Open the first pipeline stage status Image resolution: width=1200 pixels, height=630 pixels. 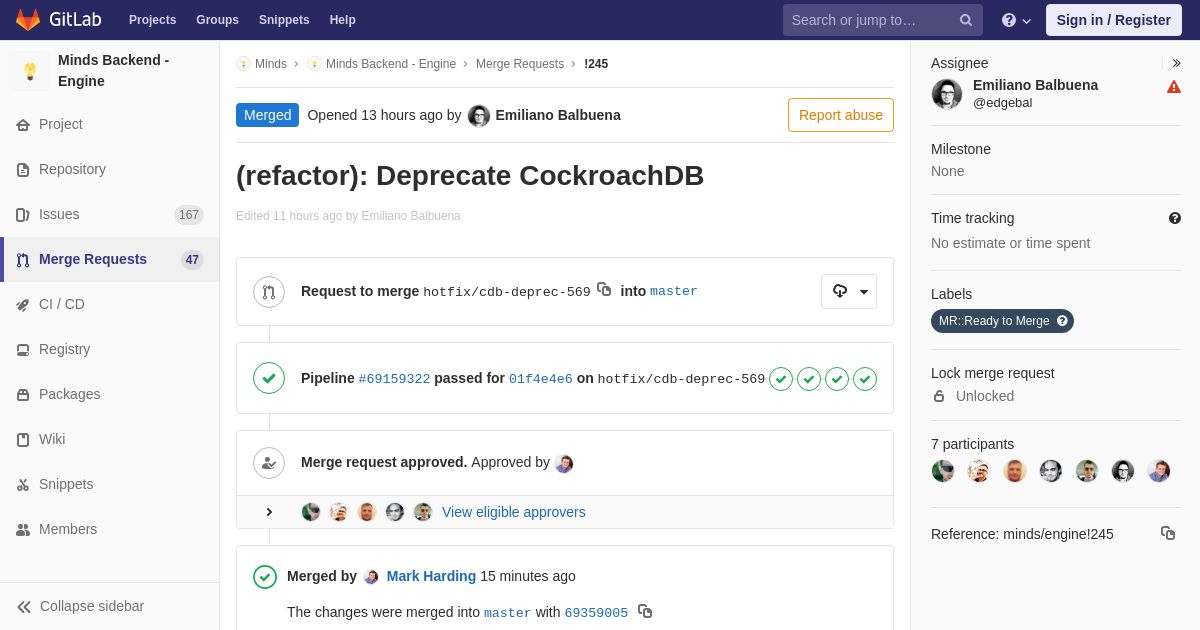click(x=781, y=379)
